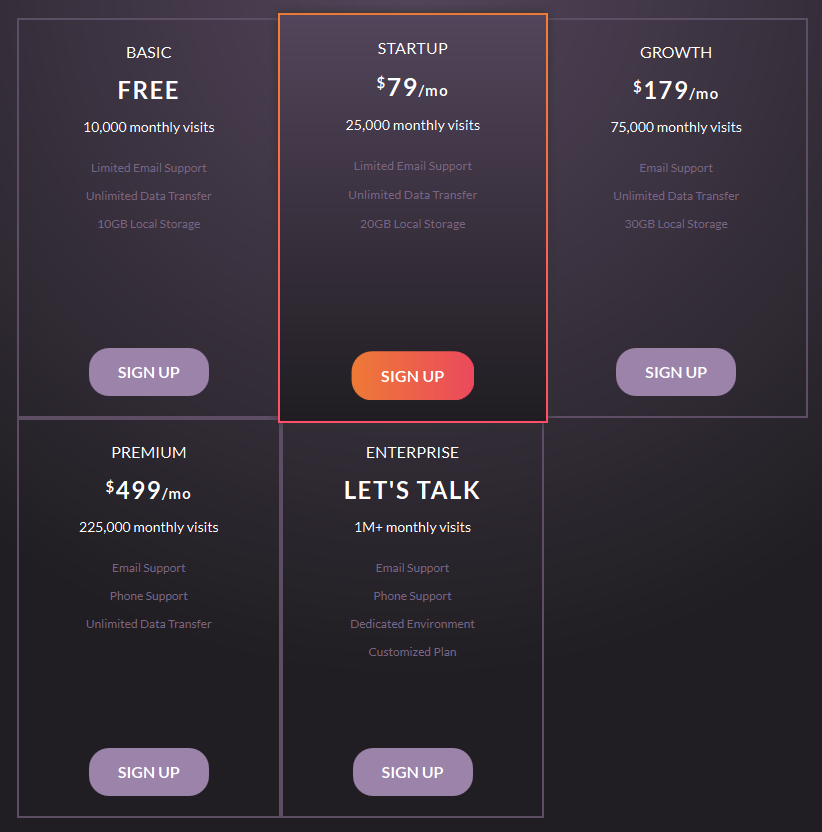Click '10,000 monthly visits' under Basic

pos(148,127)
